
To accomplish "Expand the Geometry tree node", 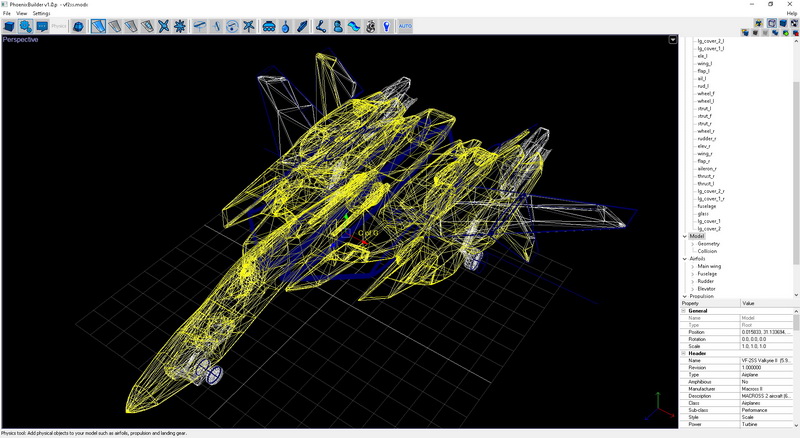I will (692, 243).
